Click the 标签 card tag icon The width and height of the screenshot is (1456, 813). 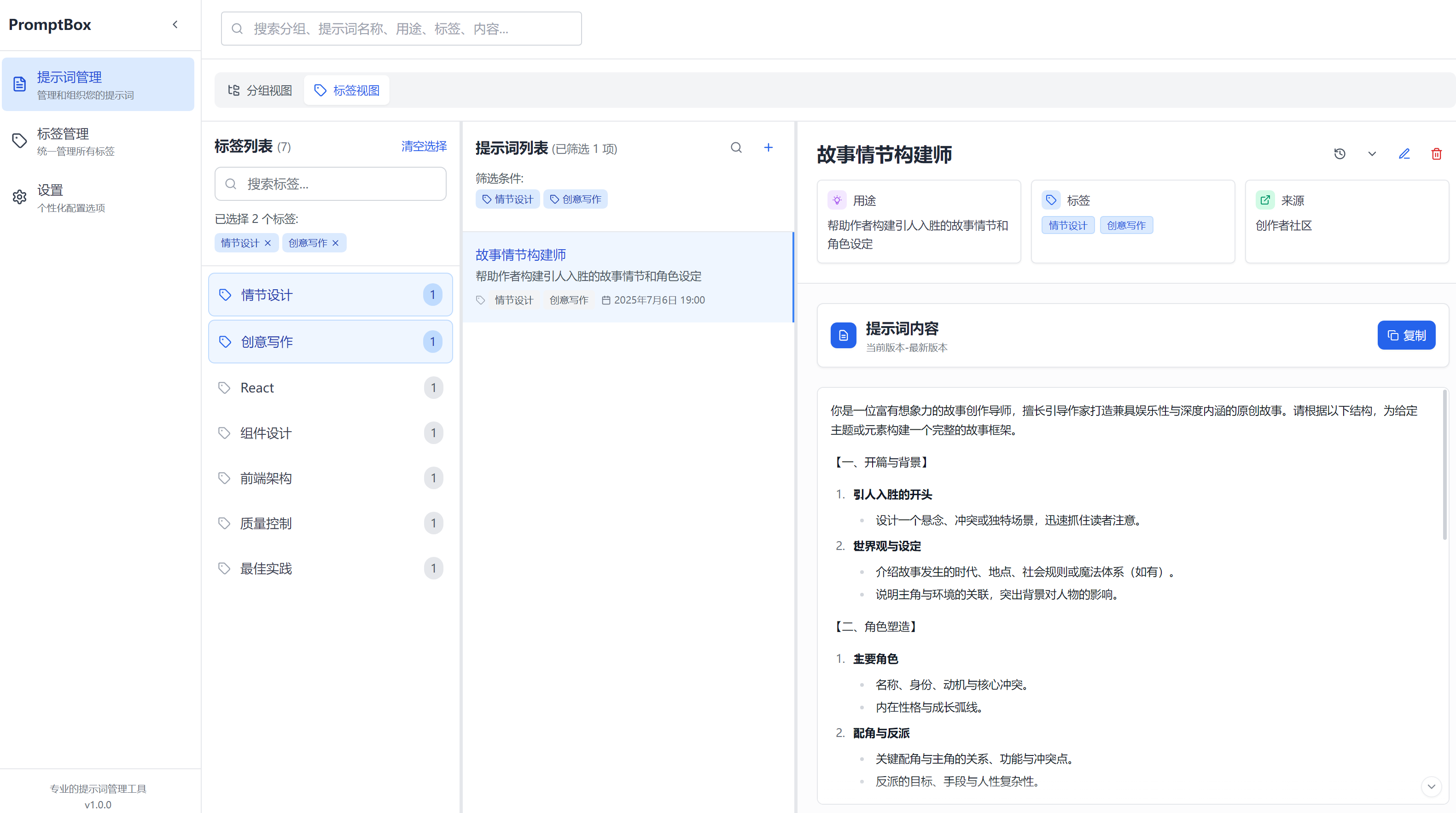[x=1051, y=200]
